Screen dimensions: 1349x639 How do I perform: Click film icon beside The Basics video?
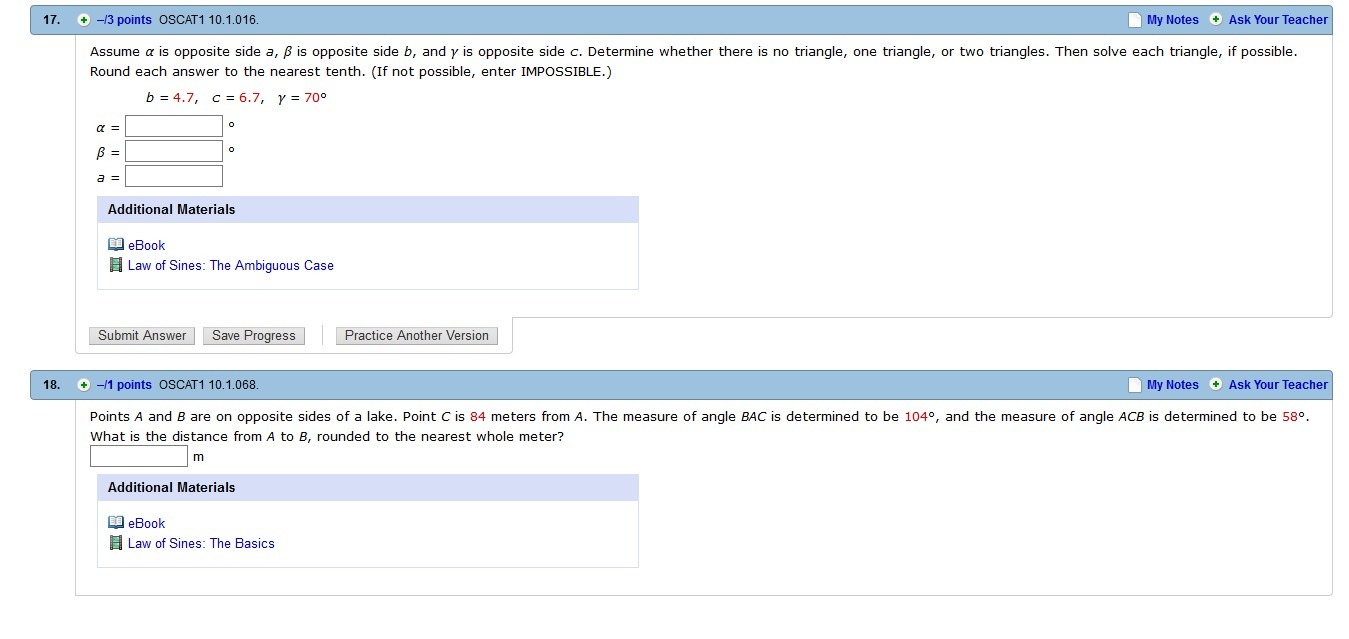(x=116, y=544)
